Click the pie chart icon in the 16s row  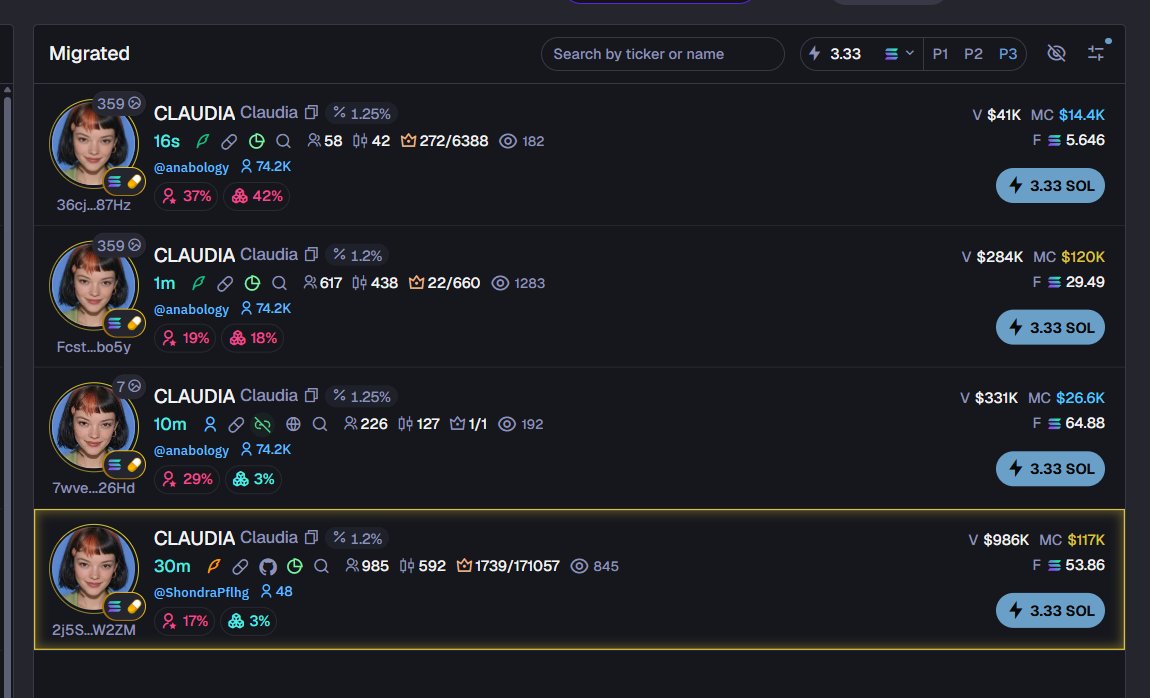[x=256, y=142]
